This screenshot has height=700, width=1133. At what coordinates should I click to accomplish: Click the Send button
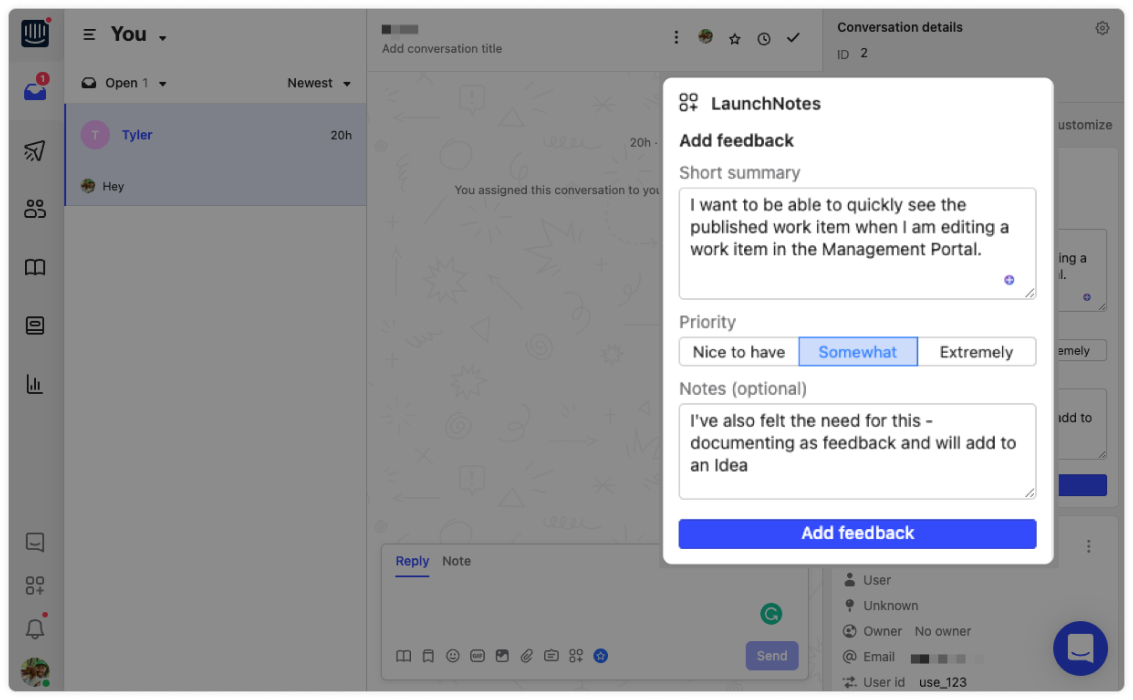(x=772, y=656)
